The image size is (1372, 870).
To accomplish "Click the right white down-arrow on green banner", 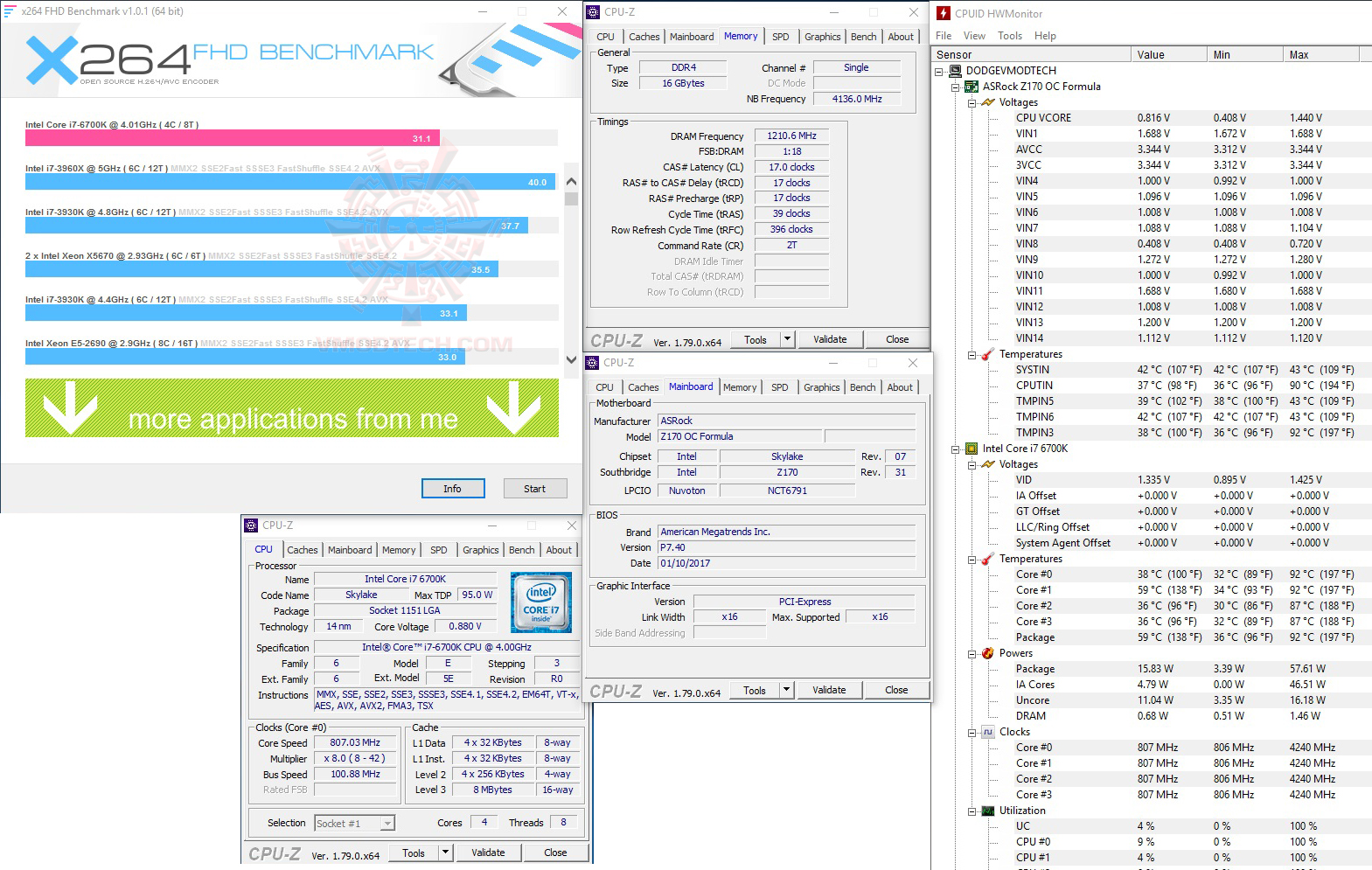I will pos(514,407).
